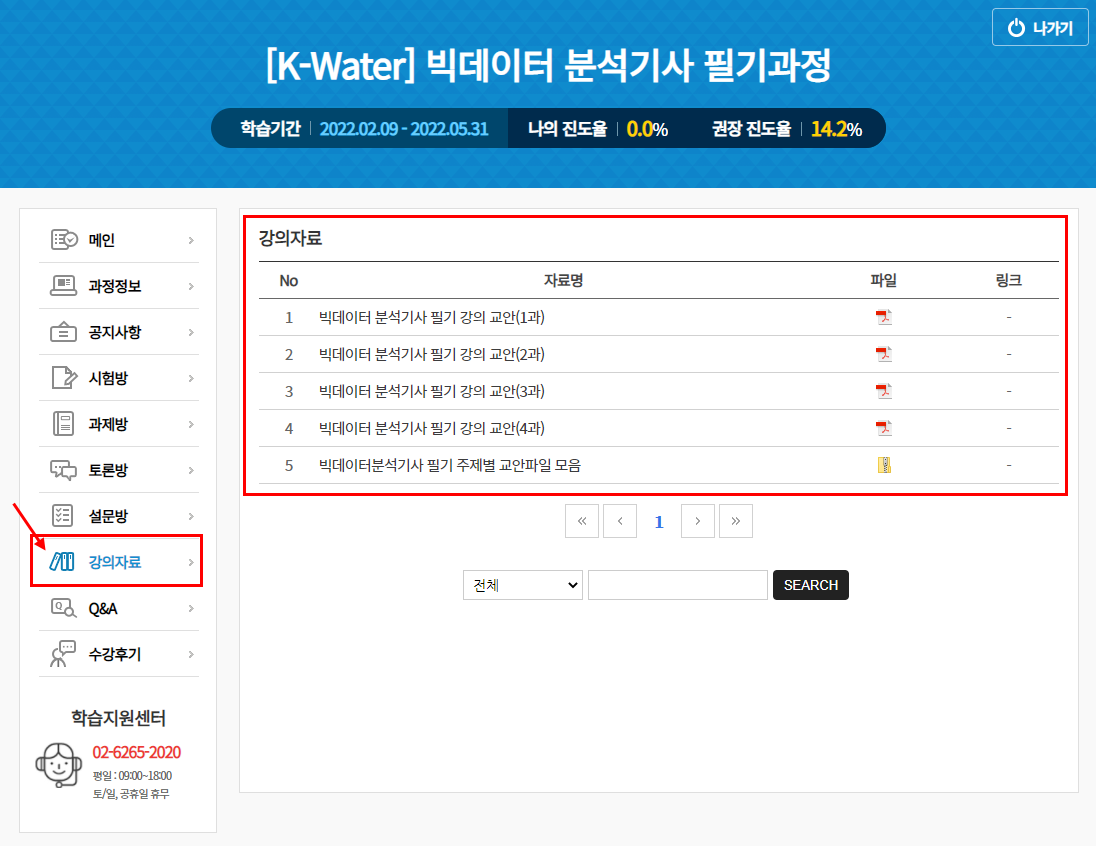Screen dimensions: 1096x846
Task: Open the 메인 menu item
Action: [119, 240]
